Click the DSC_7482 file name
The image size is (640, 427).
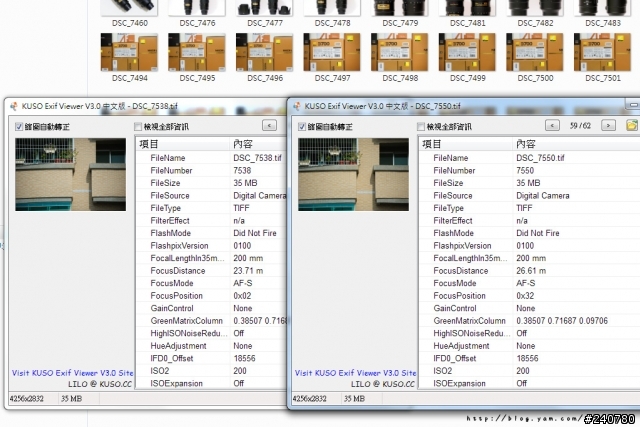(535, 23)
